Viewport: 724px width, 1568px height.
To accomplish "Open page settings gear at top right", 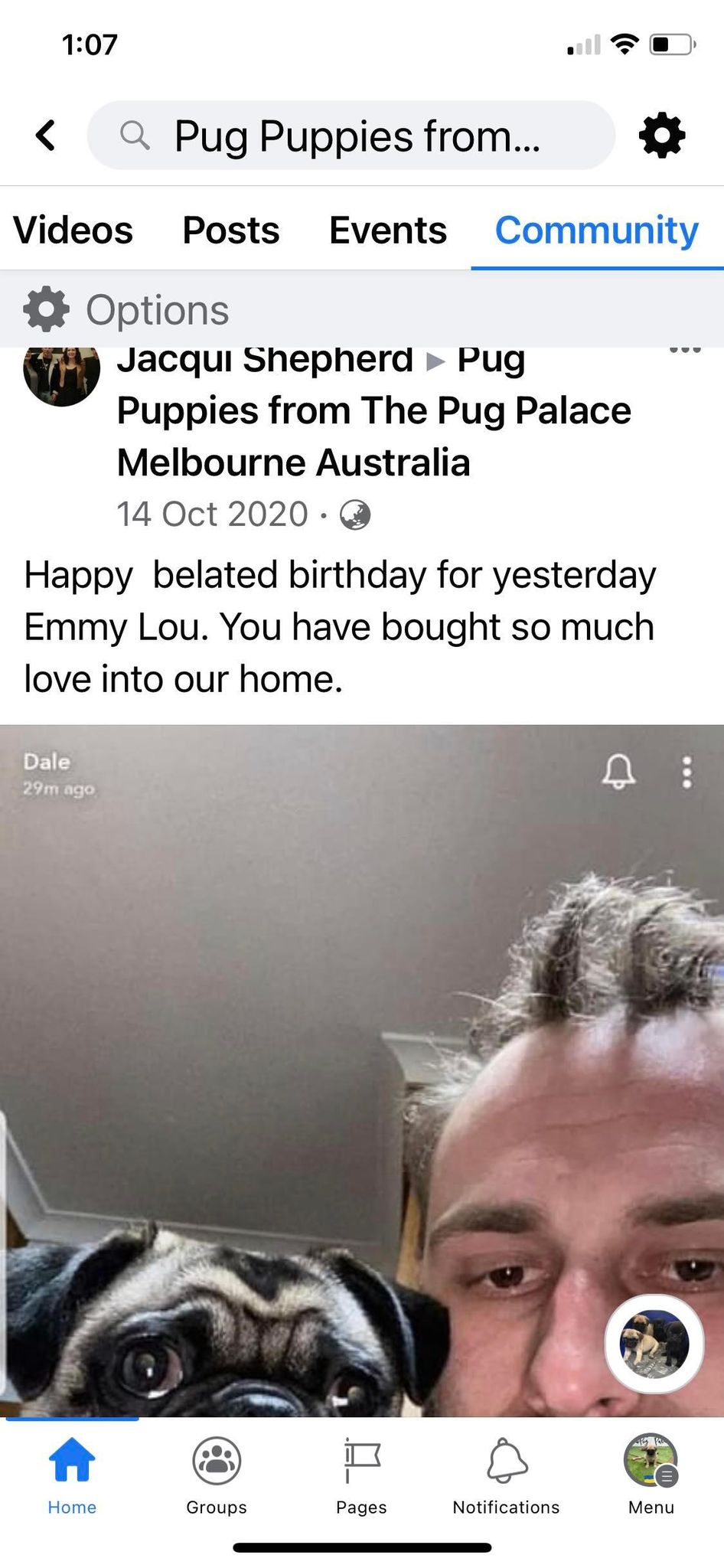I will click(x=662, y=136).
